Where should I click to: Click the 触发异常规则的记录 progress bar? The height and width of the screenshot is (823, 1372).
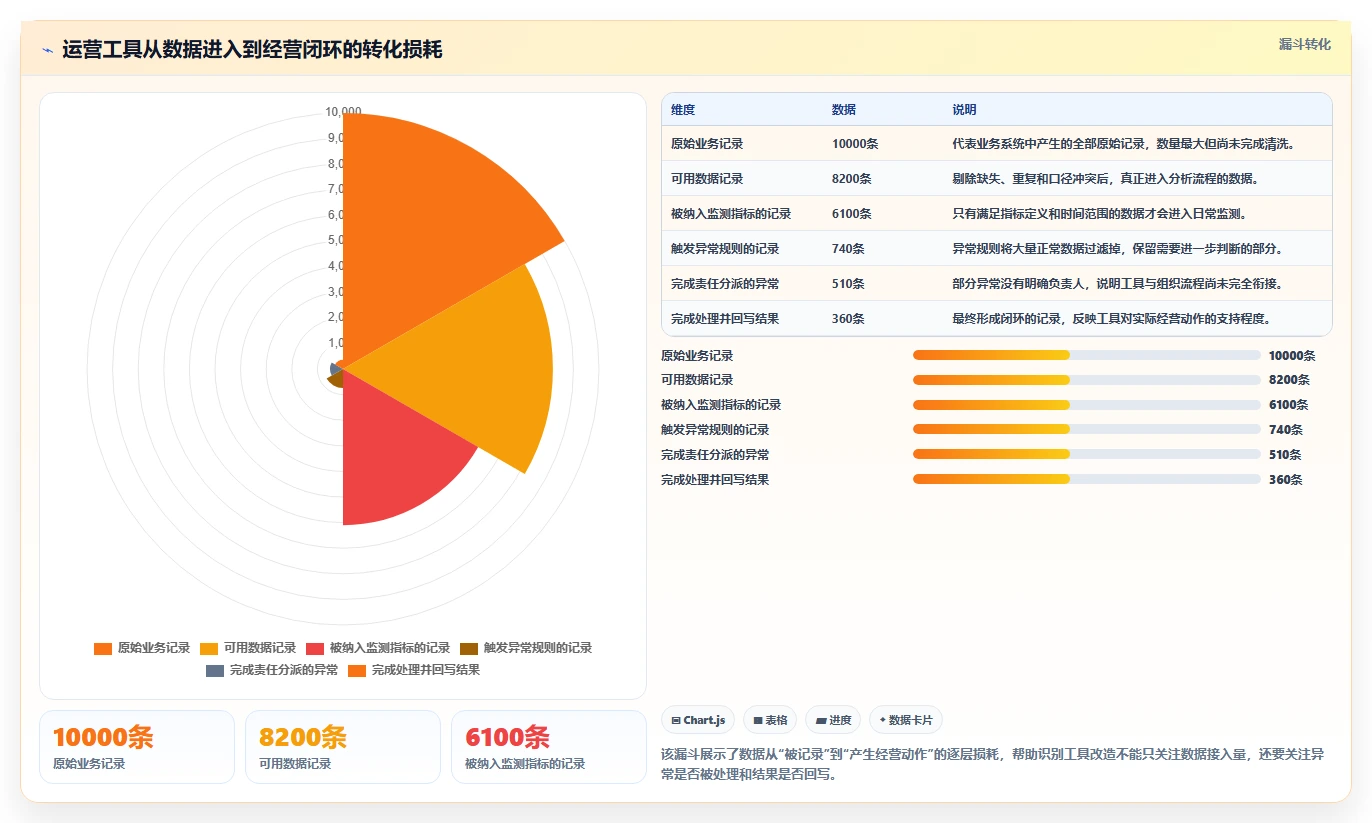[1087, 430]
